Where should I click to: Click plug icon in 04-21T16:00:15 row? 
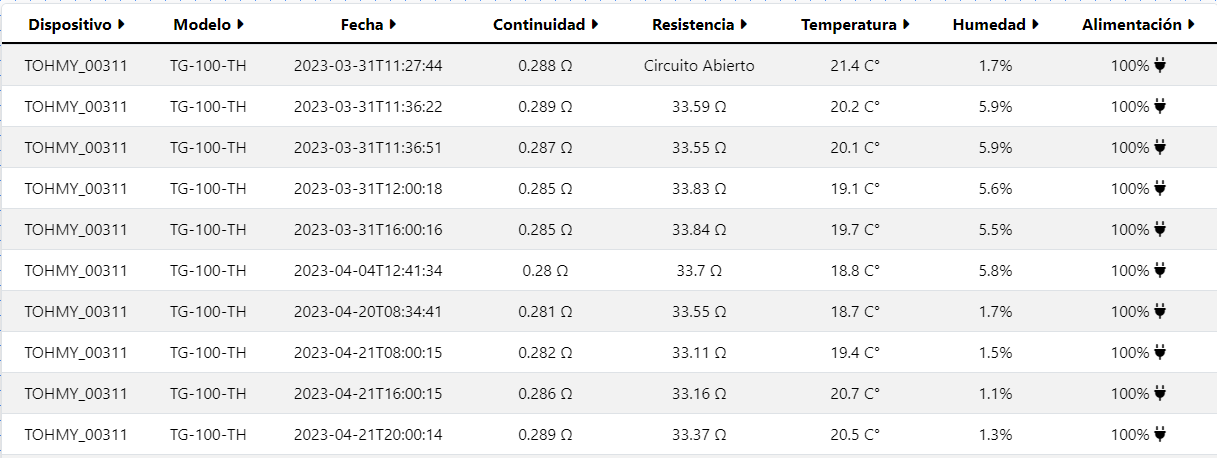[x=1160, y=393]
